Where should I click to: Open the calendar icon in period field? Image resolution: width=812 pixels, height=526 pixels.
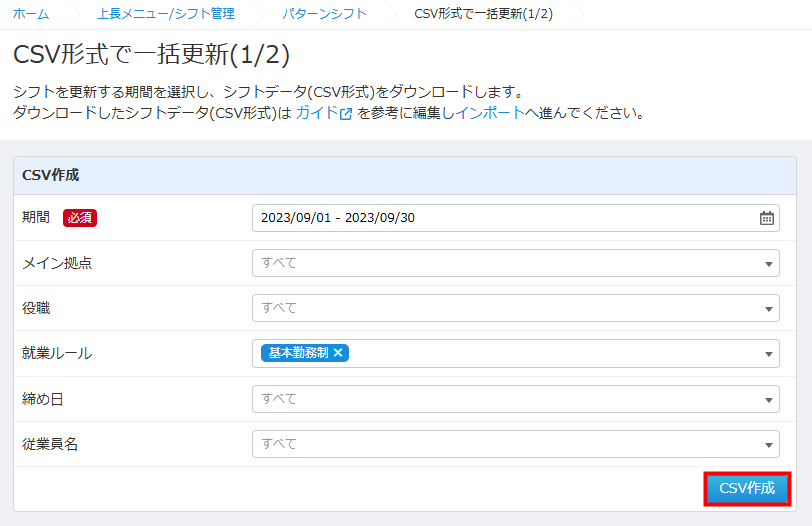tap(766, 218)
